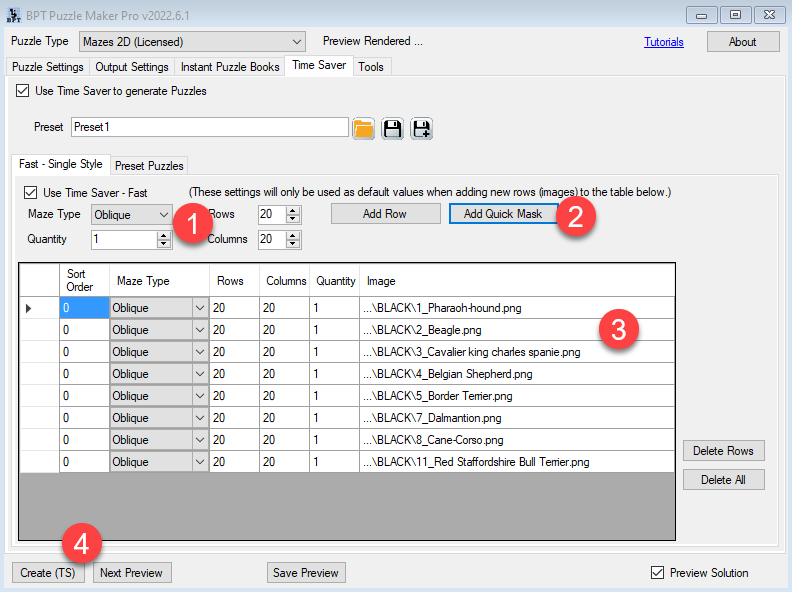
Task: Increase the Quantity spinner value
Action: tap(164, 235)
